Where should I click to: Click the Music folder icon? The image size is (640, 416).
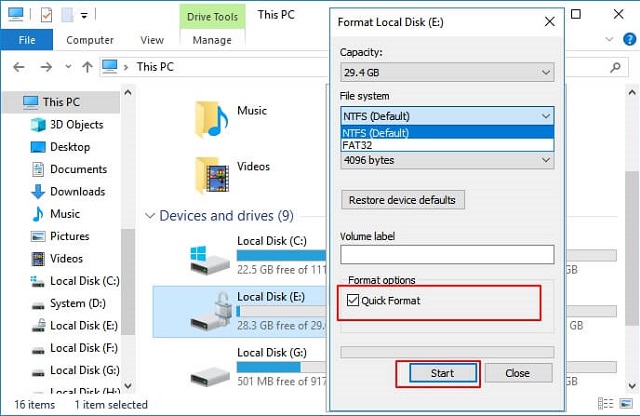(211, 119)
